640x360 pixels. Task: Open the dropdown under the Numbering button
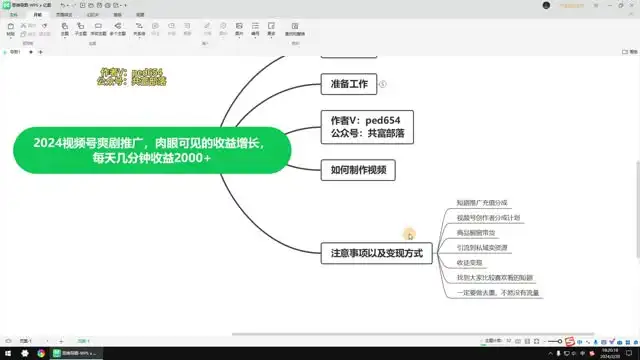click(255, 38)
